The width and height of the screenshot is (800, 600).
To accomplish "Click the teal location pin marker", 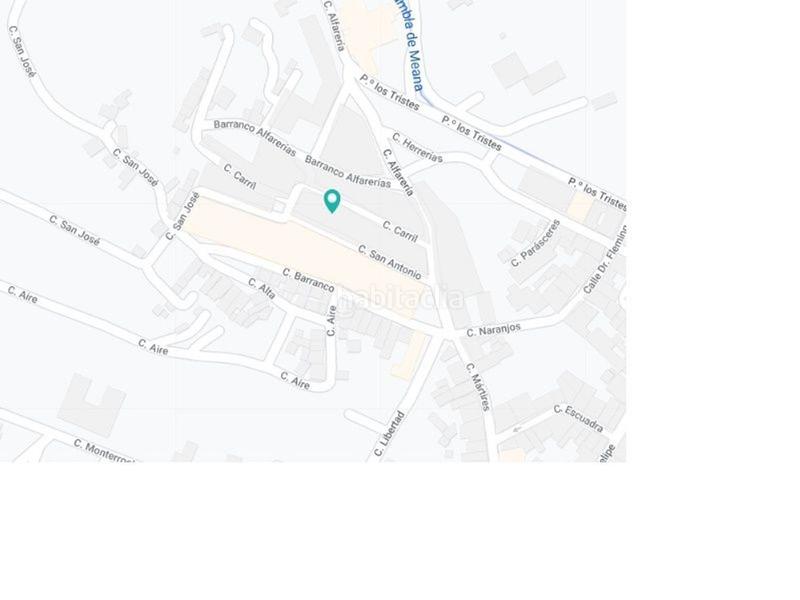I will pos(332,201).
